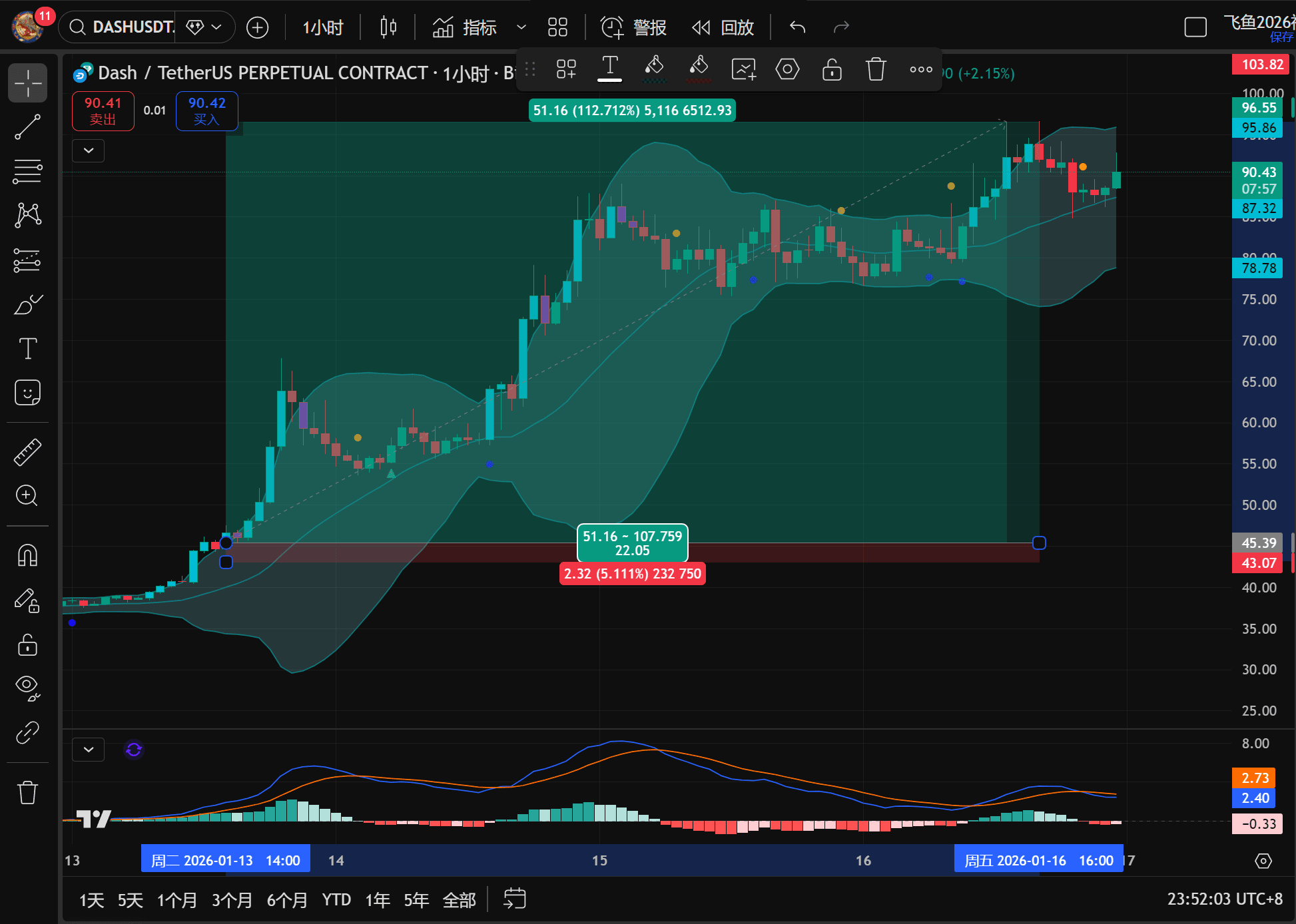Delete selected drawing with floating toolbar trash
Viewport: 1296px width, 924px height.
click(876, 69)
